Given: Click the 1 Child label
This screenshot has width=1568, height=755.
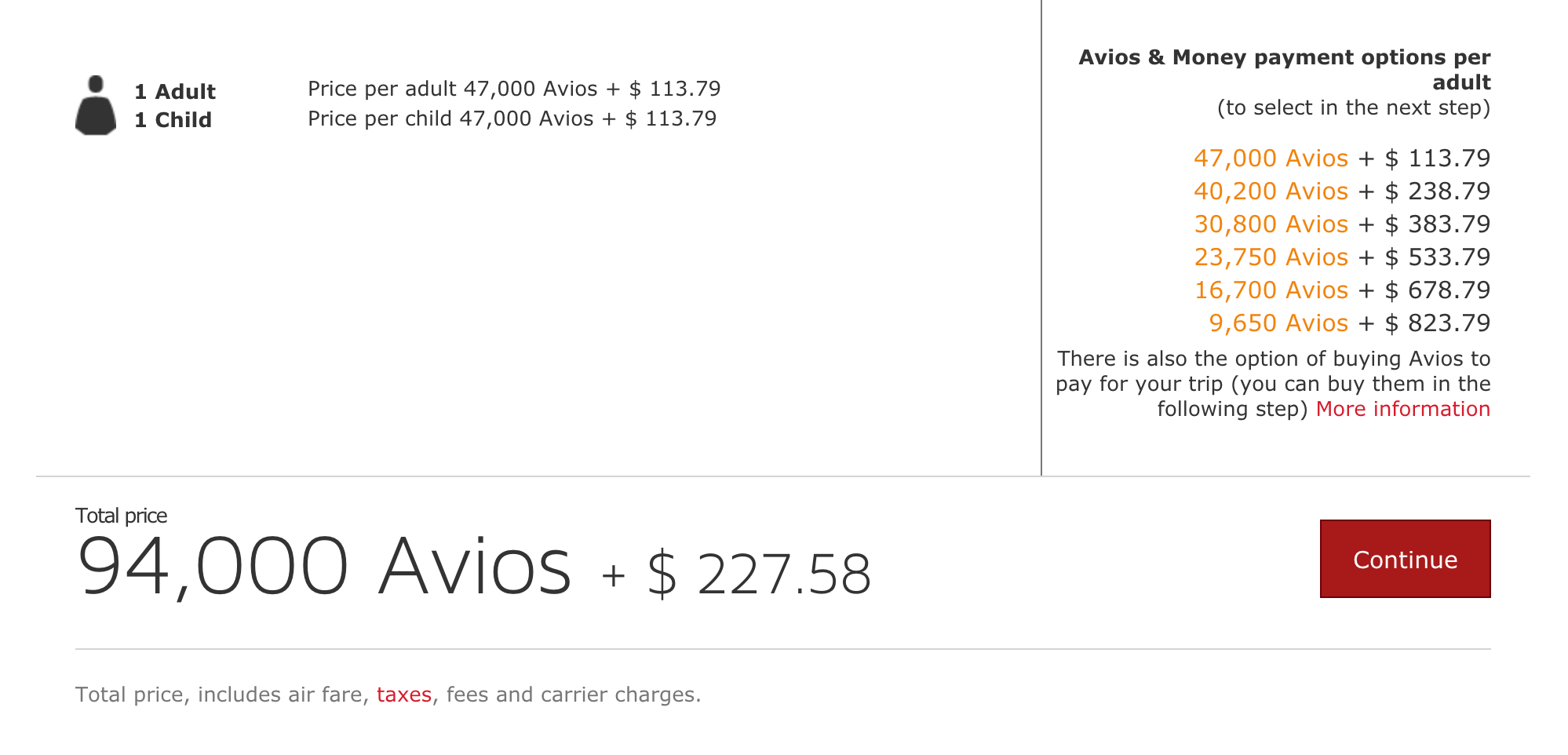Looking at the screenshot, I should pos(173,120).
